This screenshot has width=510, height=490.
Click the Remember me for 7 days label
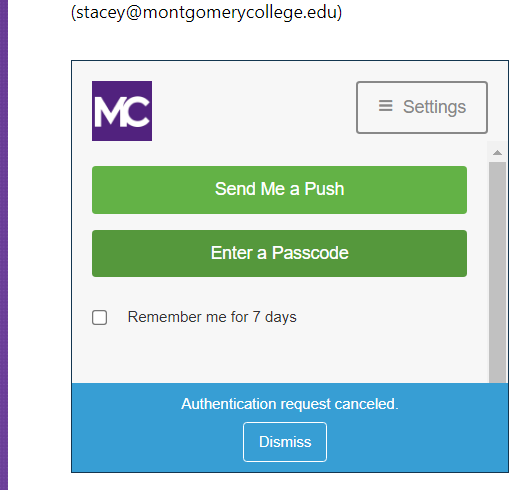(212, 317)
